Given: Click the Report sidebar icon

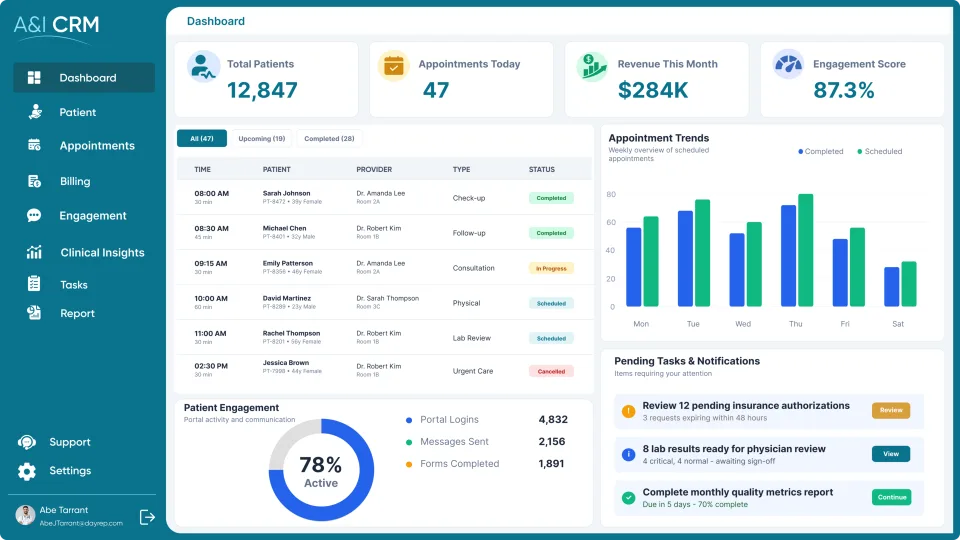Looking at the screenshot, I should click(34, 313).
